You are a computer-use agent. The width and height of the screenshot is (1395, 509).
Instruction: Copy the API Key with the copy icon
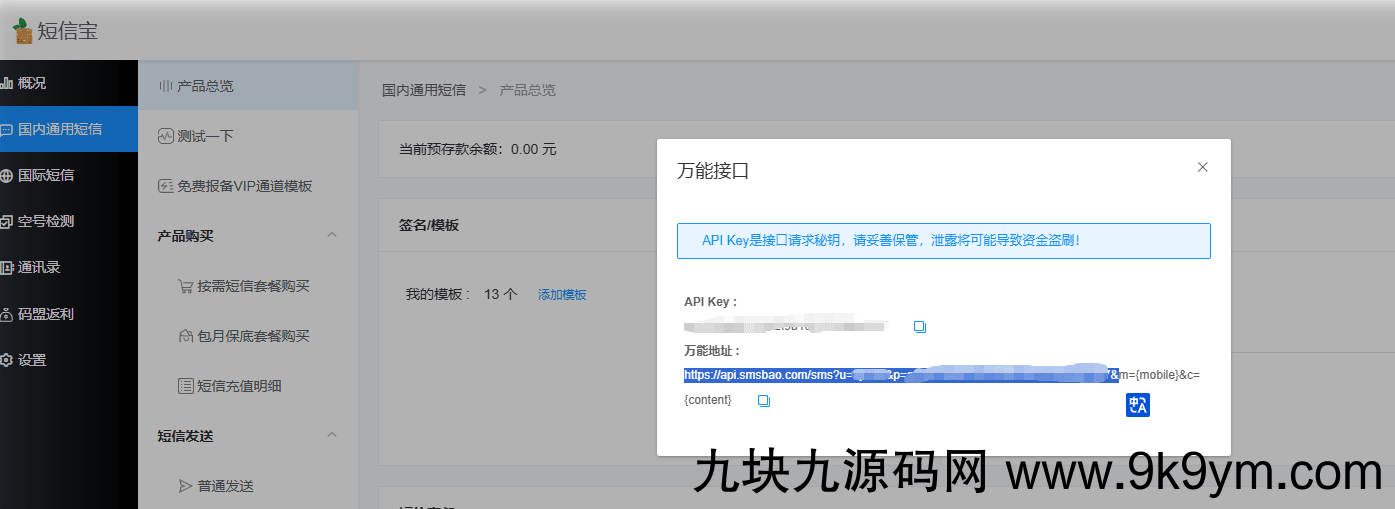pyautogui.click(x=920, y=327)
